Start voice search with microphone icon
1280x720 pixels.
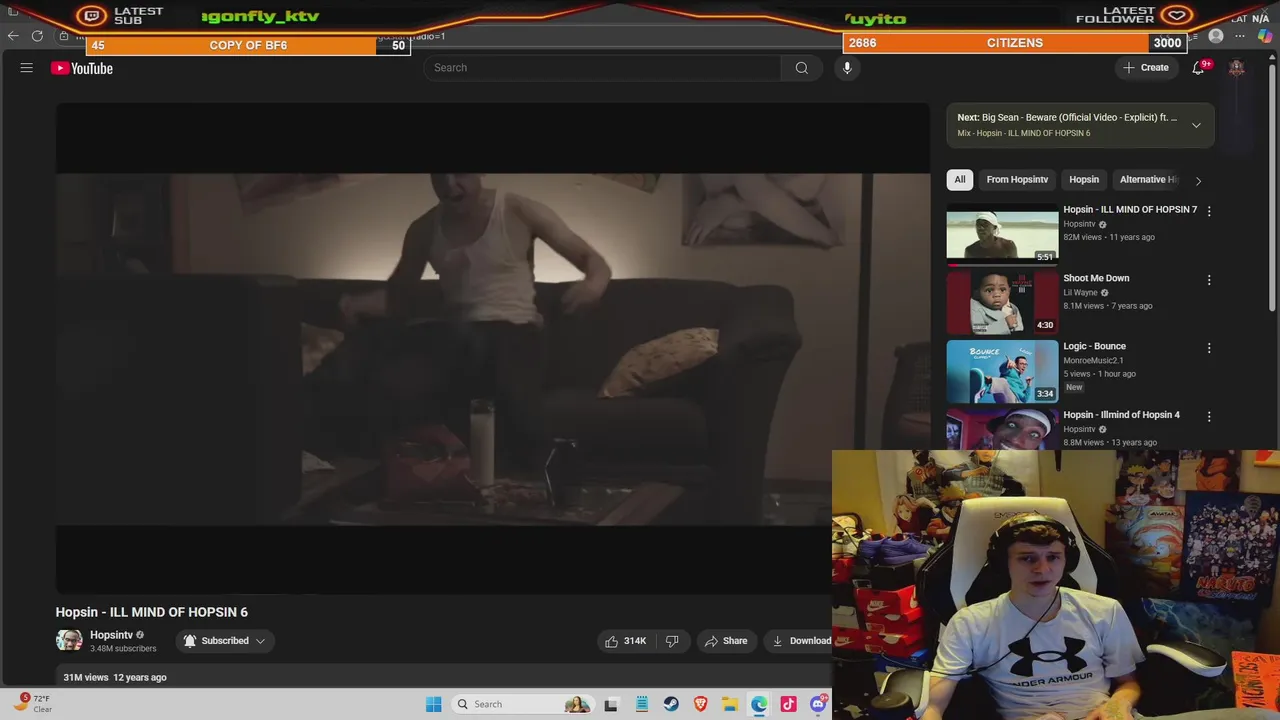click(x=847, y=68)
